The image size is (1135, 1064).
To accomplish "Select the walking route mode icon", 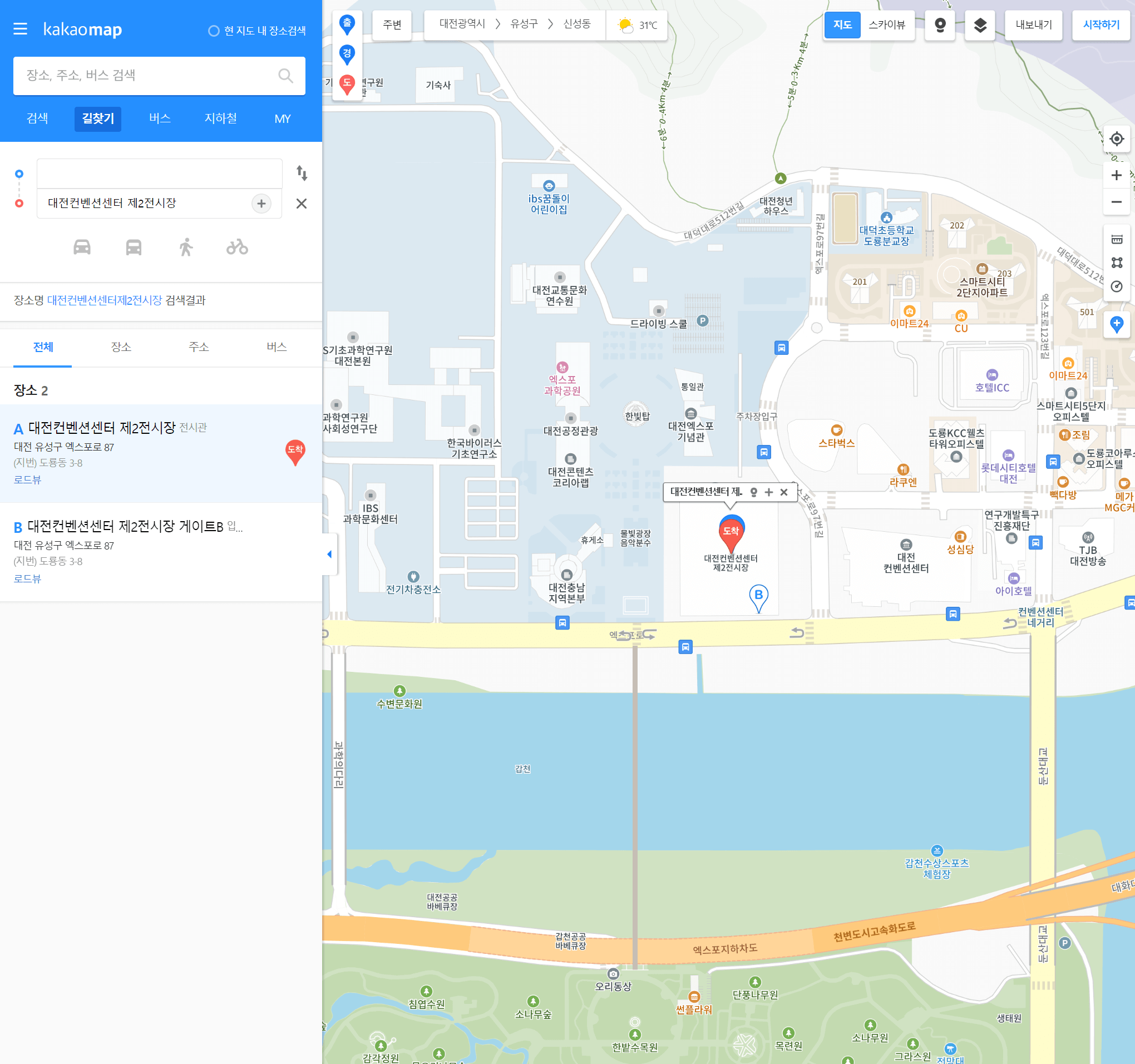I will (x=186, y=247).
